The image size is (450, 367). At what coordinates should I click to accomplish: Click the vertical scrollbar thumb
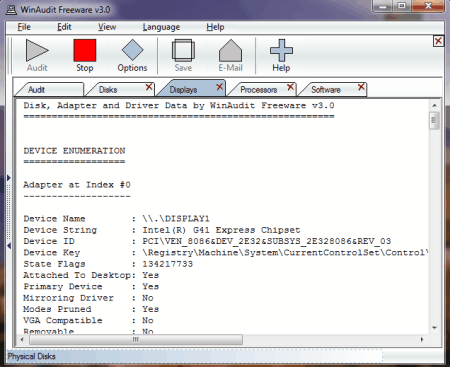coord(434,120)
